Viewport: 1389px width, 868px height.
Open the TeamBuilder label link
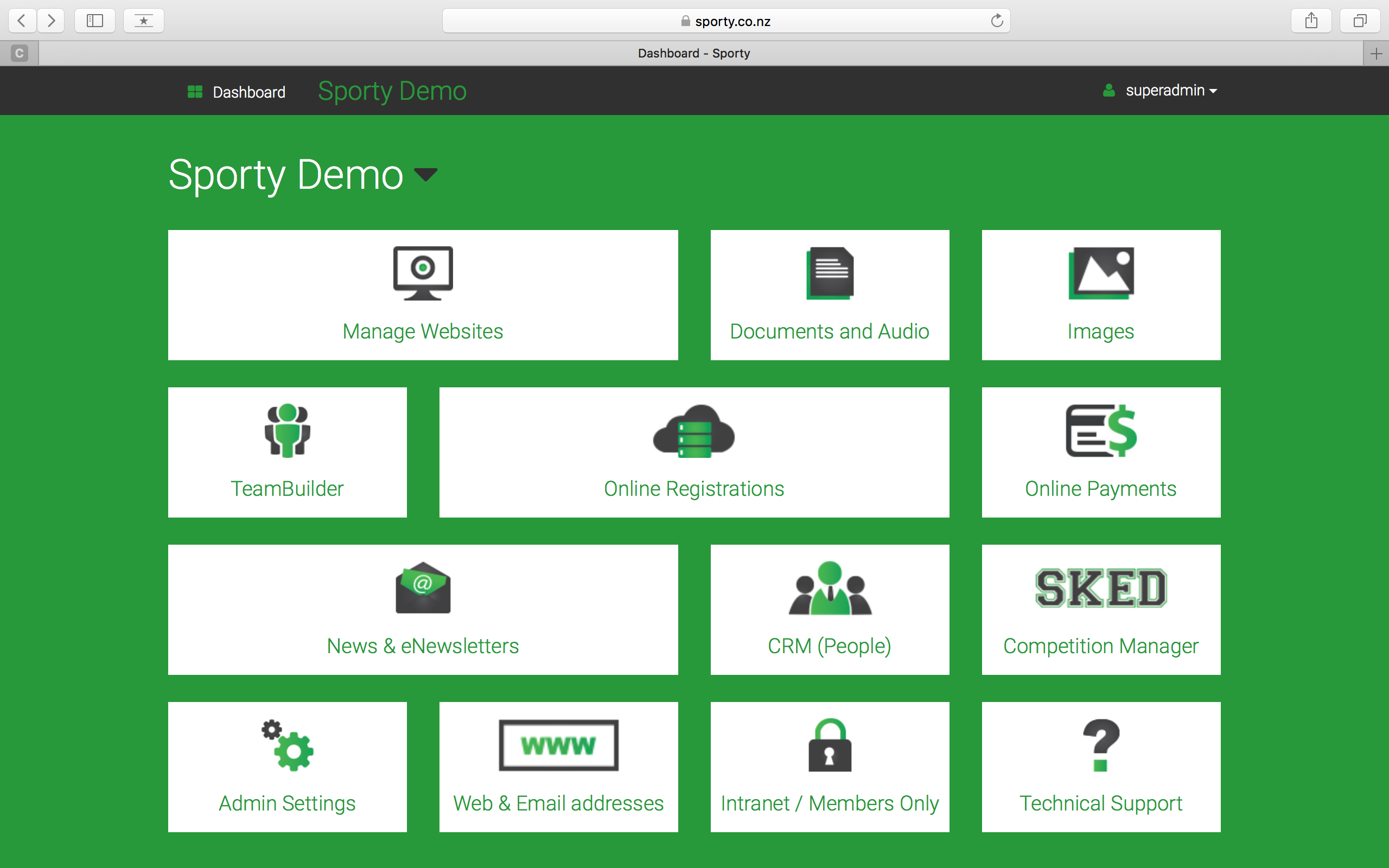coord(287,489)
